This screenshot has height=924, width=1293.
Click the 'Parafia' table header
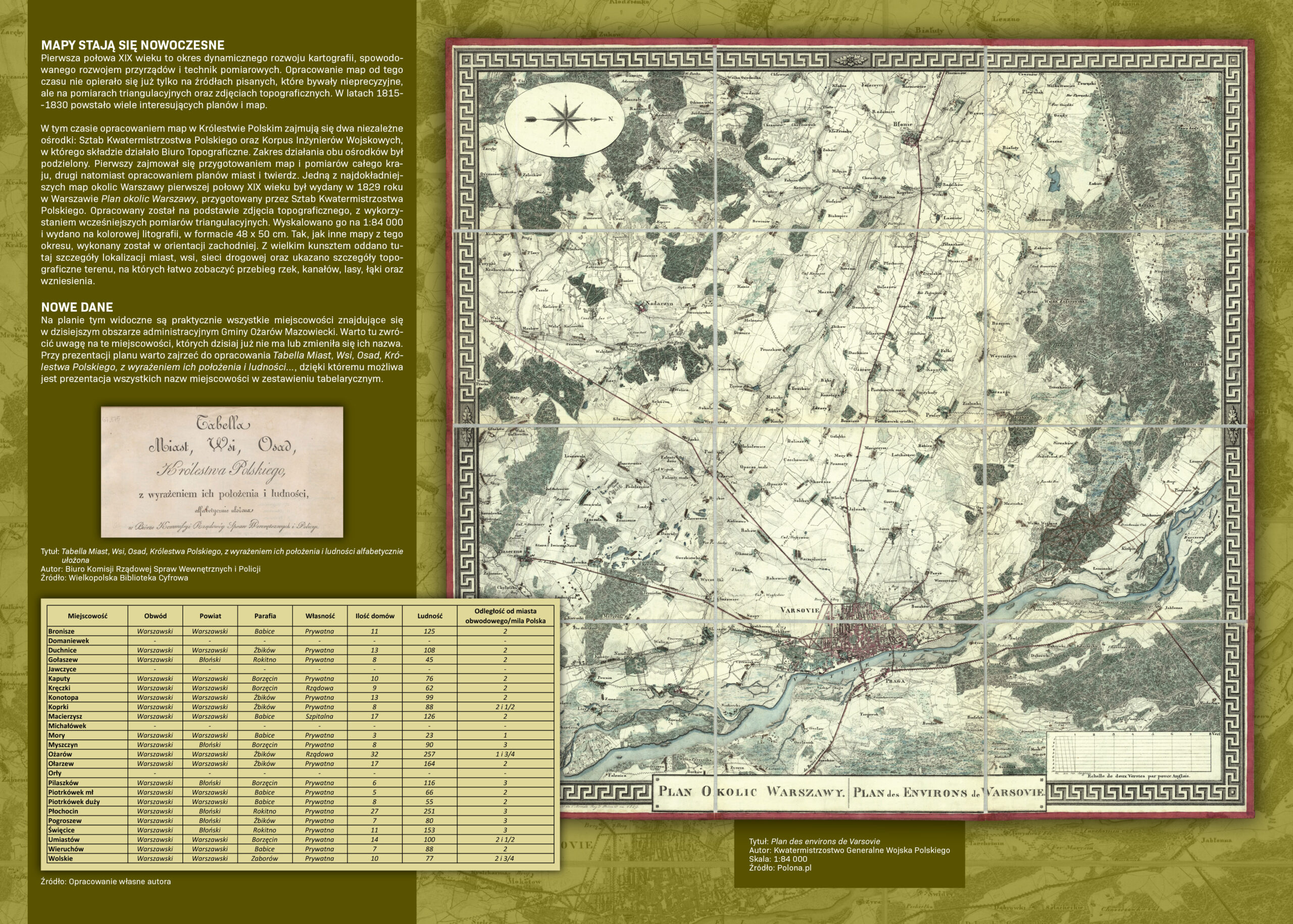coord(265,616)
